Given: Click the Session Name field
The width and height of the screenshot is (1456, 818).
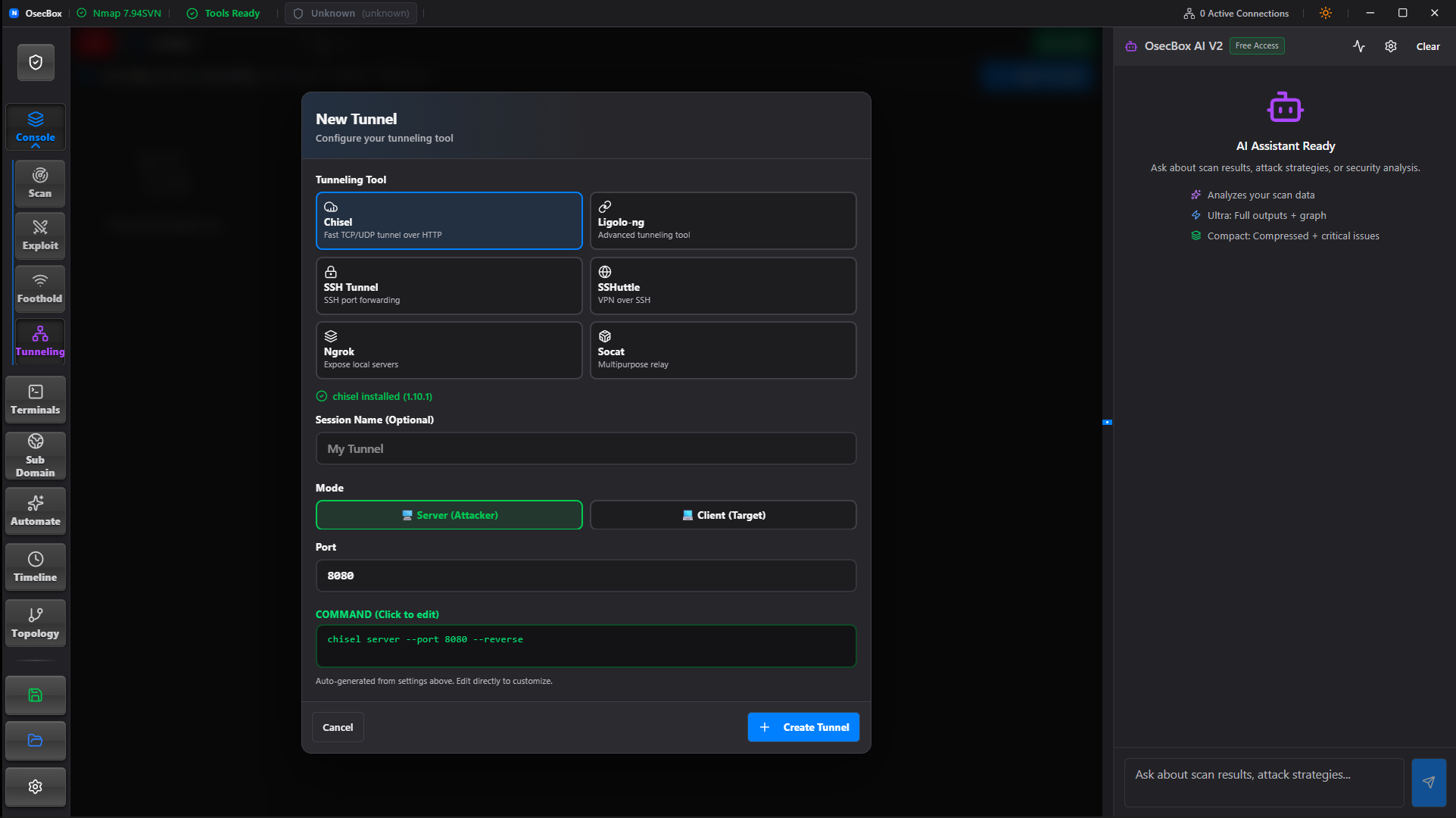Looking at the screenshot, I should (586, 448).
